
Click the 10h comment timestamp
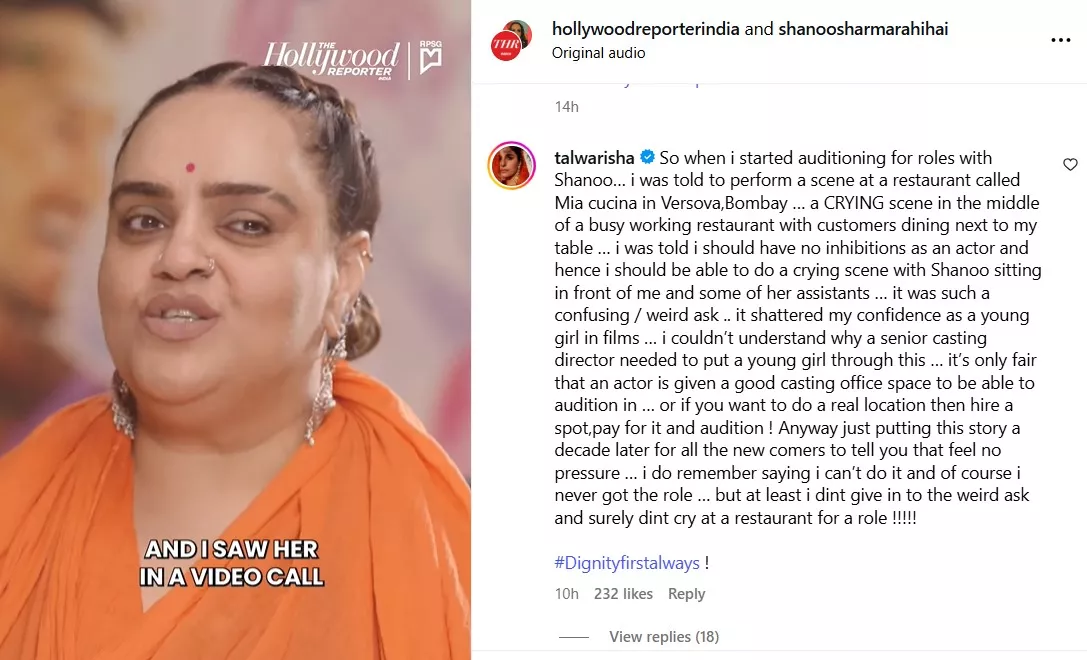(566, 593)
